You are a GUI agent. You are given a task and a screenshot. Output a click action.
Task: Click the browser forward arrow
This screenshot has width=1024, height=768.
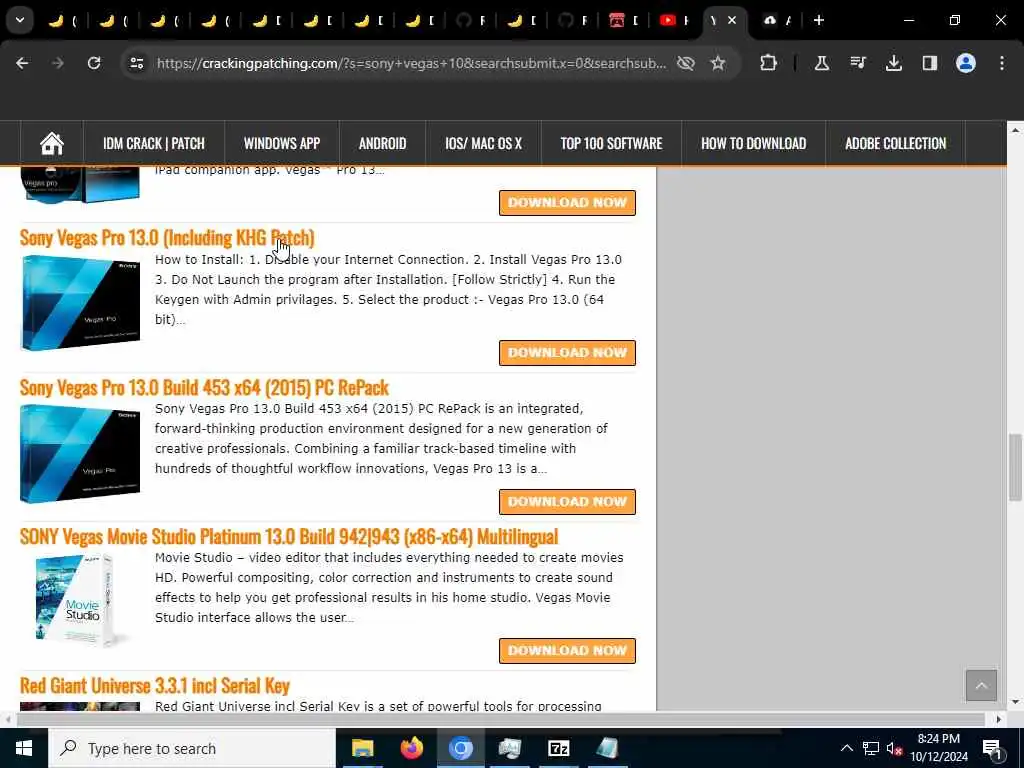tap(58, 63)
